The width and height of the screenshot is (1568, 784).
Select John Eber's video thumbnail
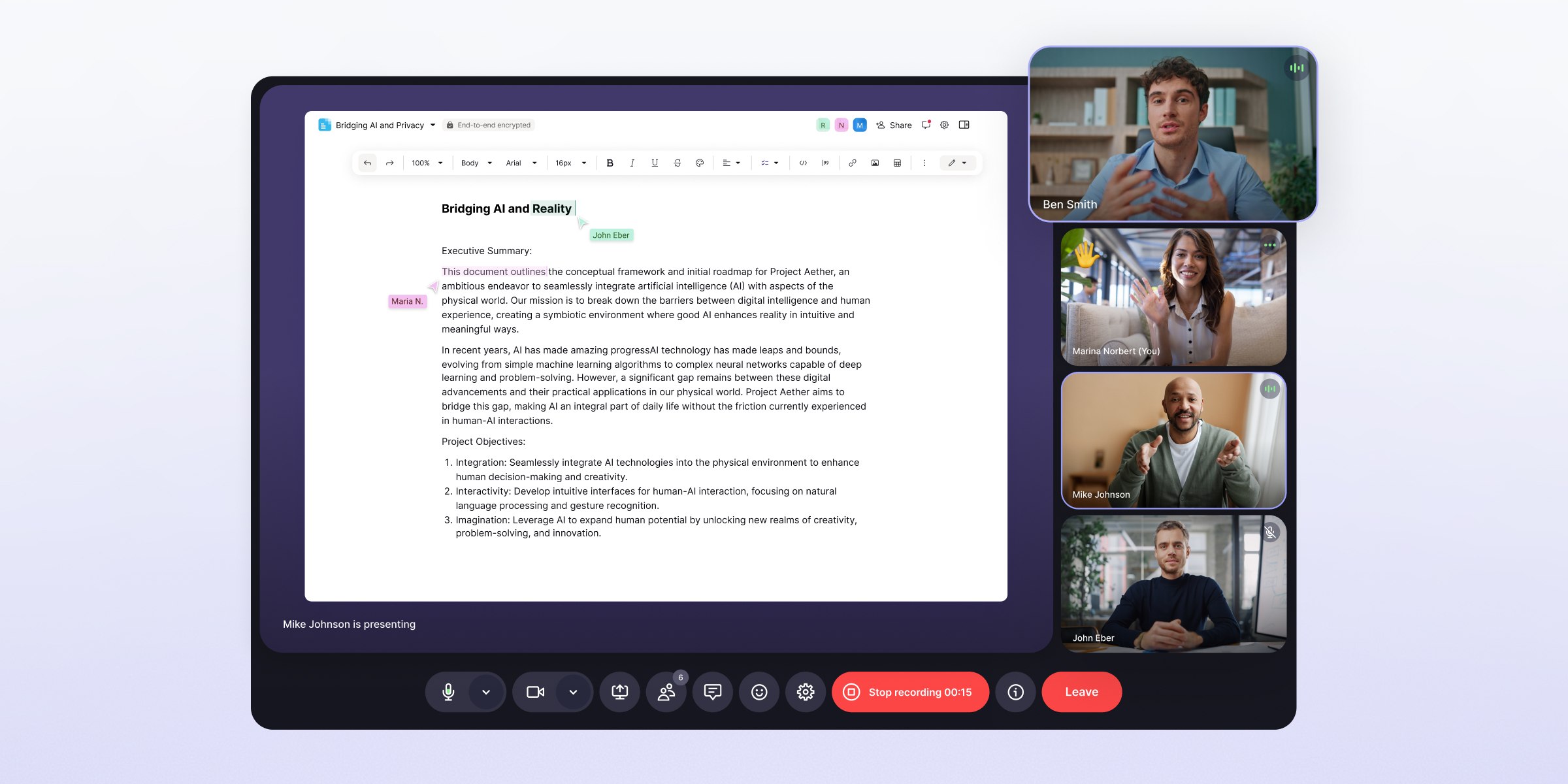[x=1173, y=583]
